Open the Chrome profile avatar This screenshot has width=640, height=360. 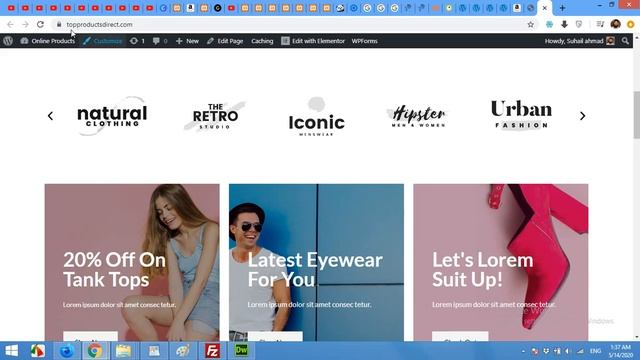coord(616,24)
